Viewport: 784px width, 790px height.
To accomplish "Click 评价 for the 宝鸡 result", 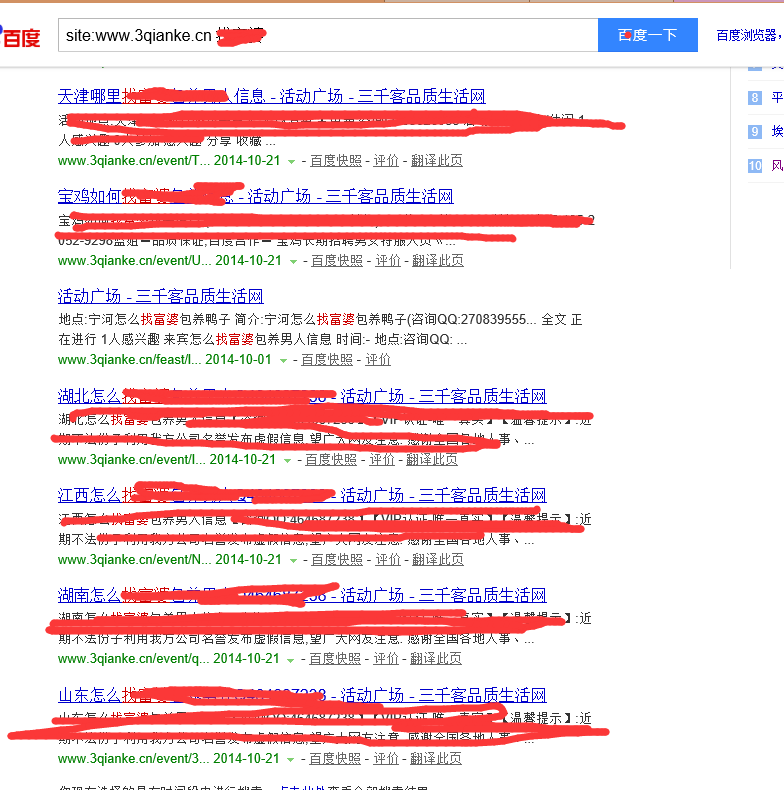I will tap(387, 260).
